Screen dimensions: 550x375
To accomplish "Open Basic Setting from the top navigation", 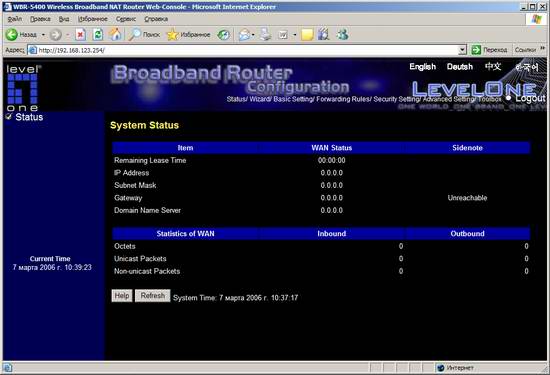I will [294, 99].
